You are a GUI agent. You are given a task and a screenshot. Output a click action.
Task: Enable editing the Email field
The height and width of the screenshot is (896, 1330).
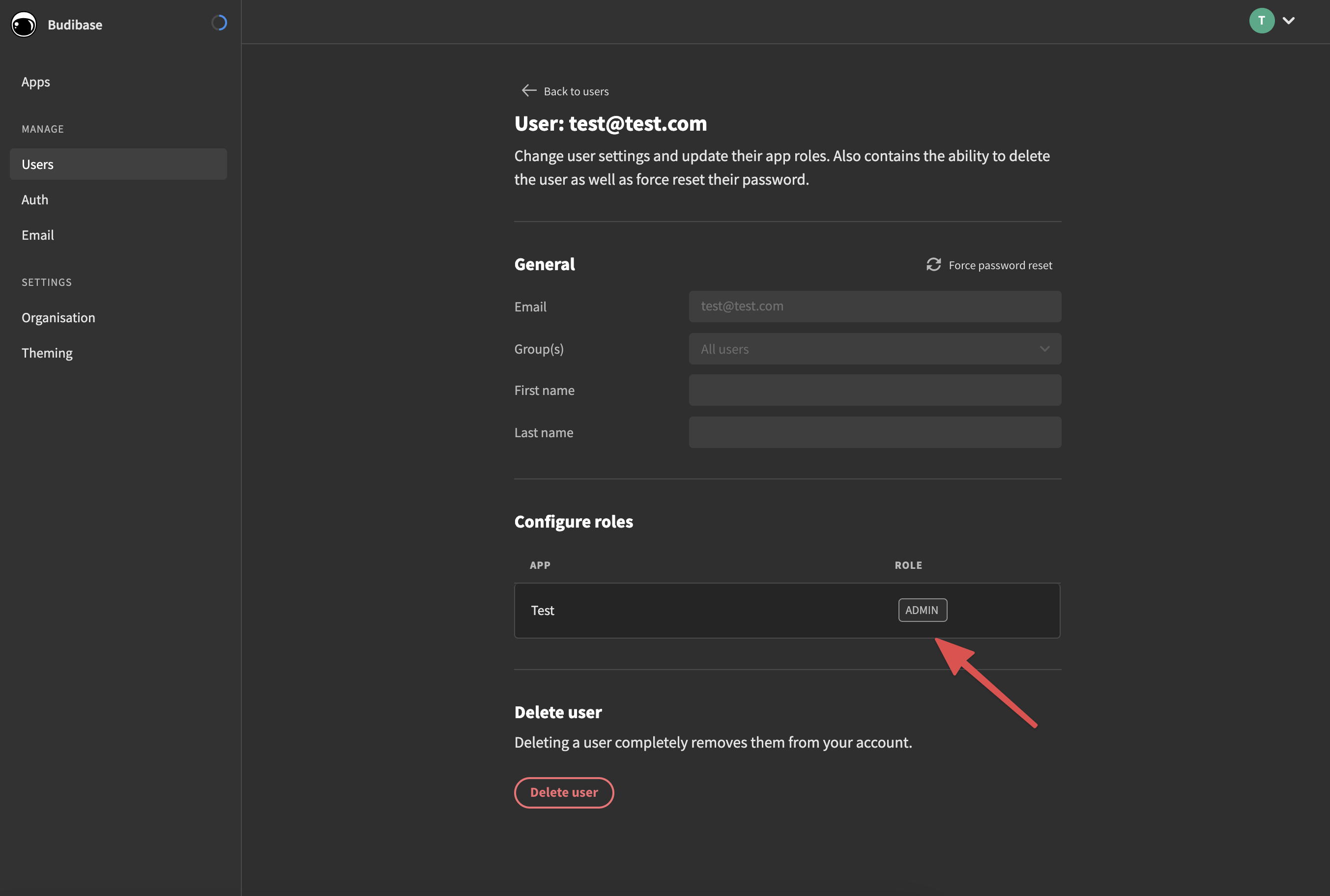(874, 307)
